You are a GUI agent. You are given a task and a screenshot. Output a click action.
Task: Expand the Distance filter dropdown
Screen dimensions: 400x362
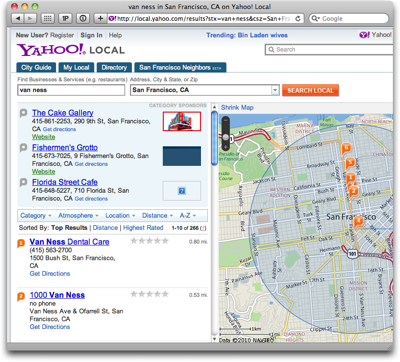click(157, 216)
